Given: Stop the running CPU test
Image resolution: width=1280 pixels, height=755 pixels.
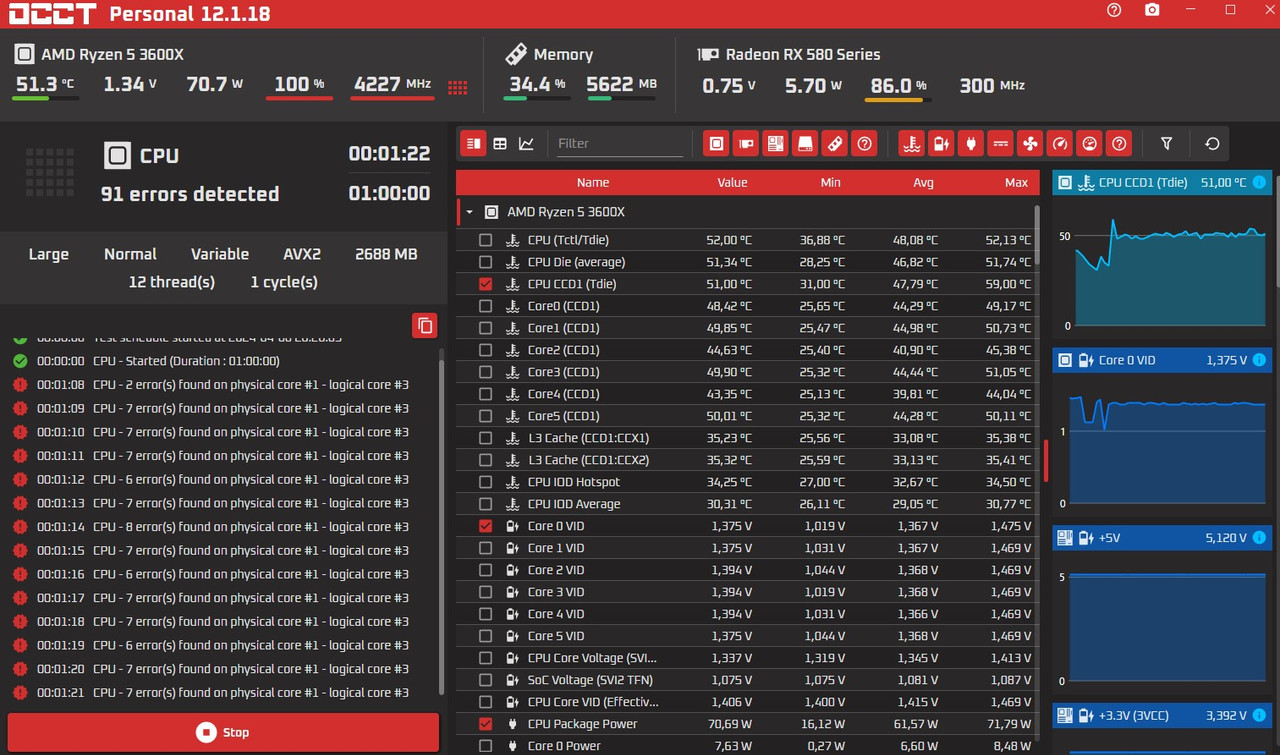Looking at the screenshot, I should tap(223, 732).
